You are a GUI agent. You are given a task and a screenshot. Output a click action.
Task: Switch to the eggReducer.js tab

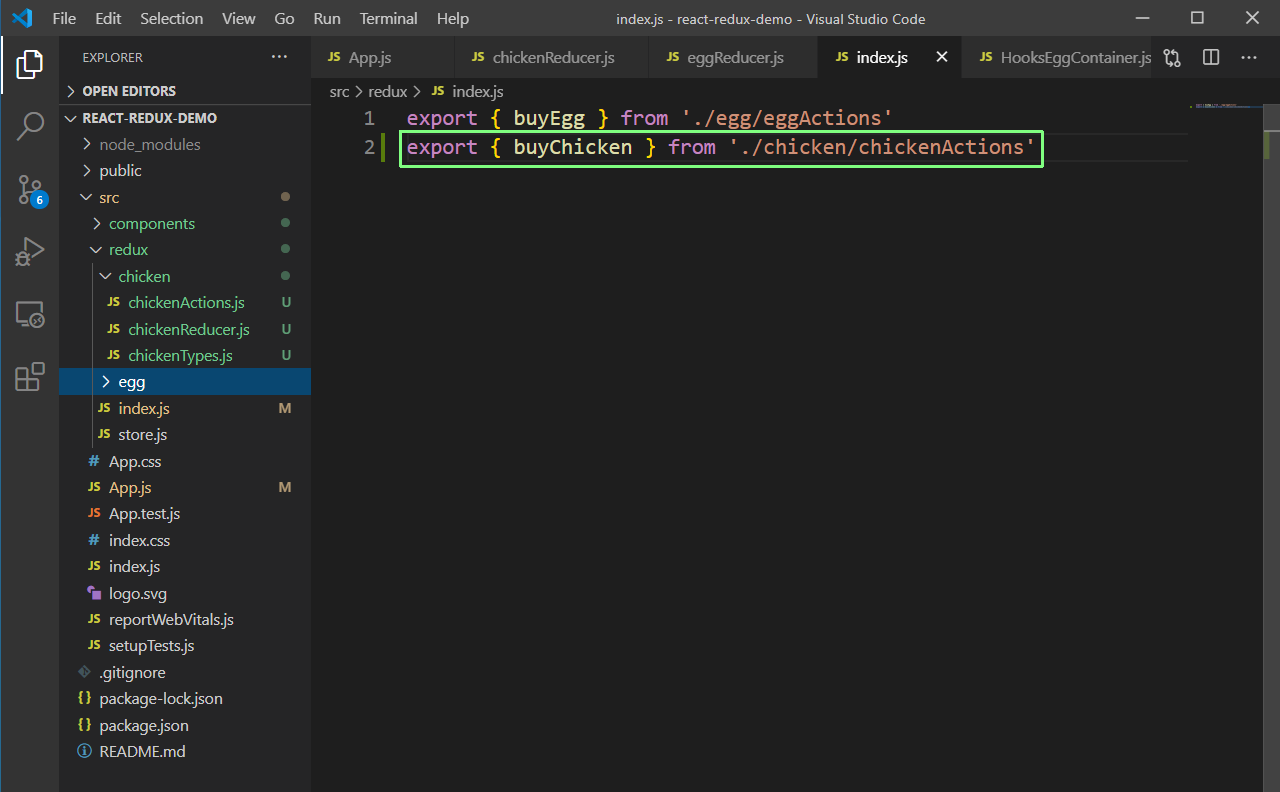(733, 58)
